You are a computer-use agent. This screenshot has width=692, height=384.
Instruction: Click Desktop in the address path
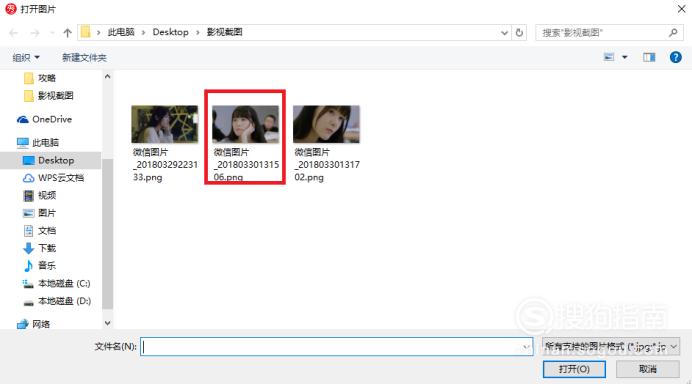[170, 32]
